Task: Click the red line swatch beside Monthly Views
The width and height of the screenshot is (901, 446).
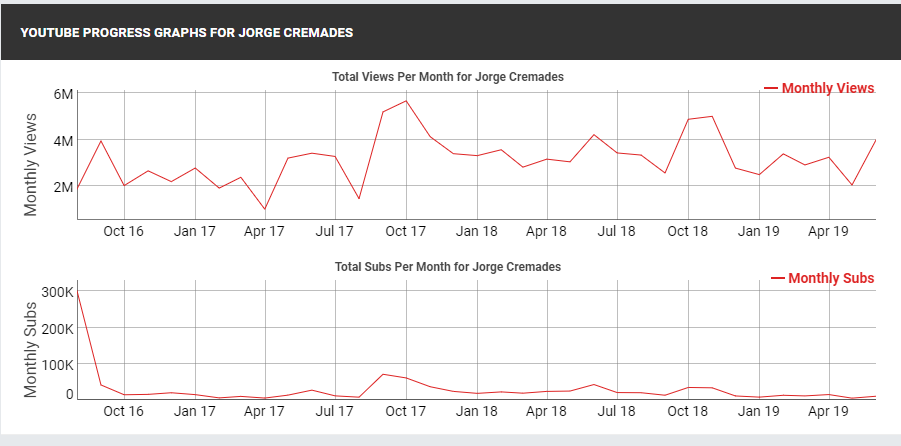Action: click(771, 89)
